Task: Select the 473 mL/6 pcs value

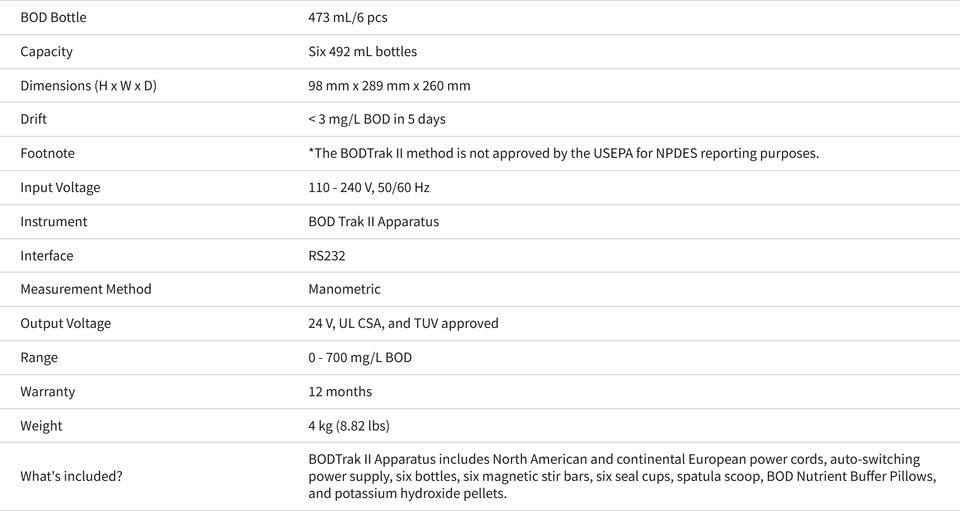Action: click(x=348, y=17)
